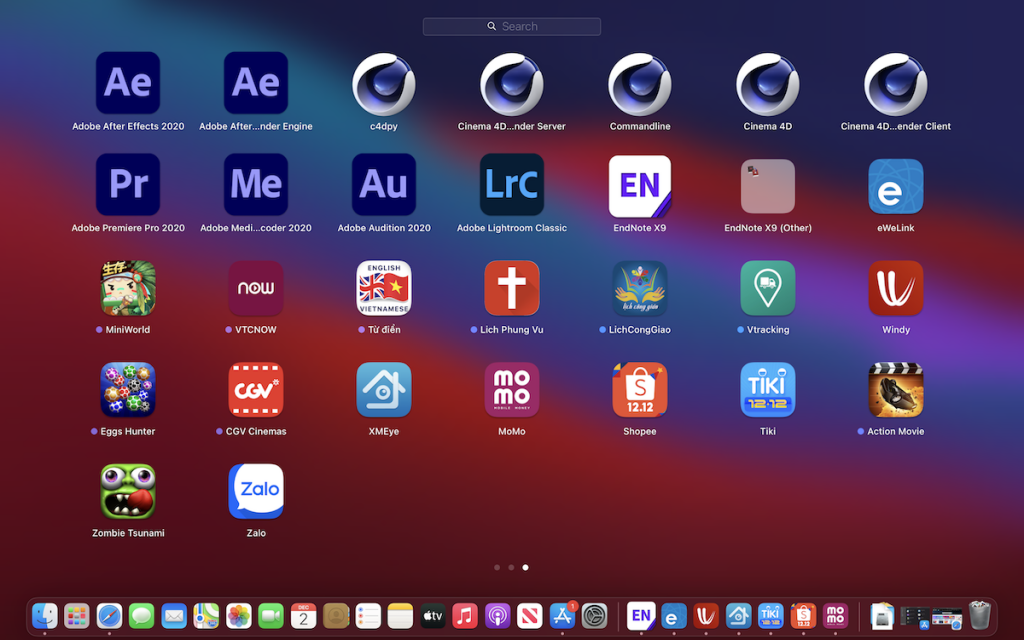1024x640 pixels.
Task: Open EndNote X9
Action: tap(639, 185)
